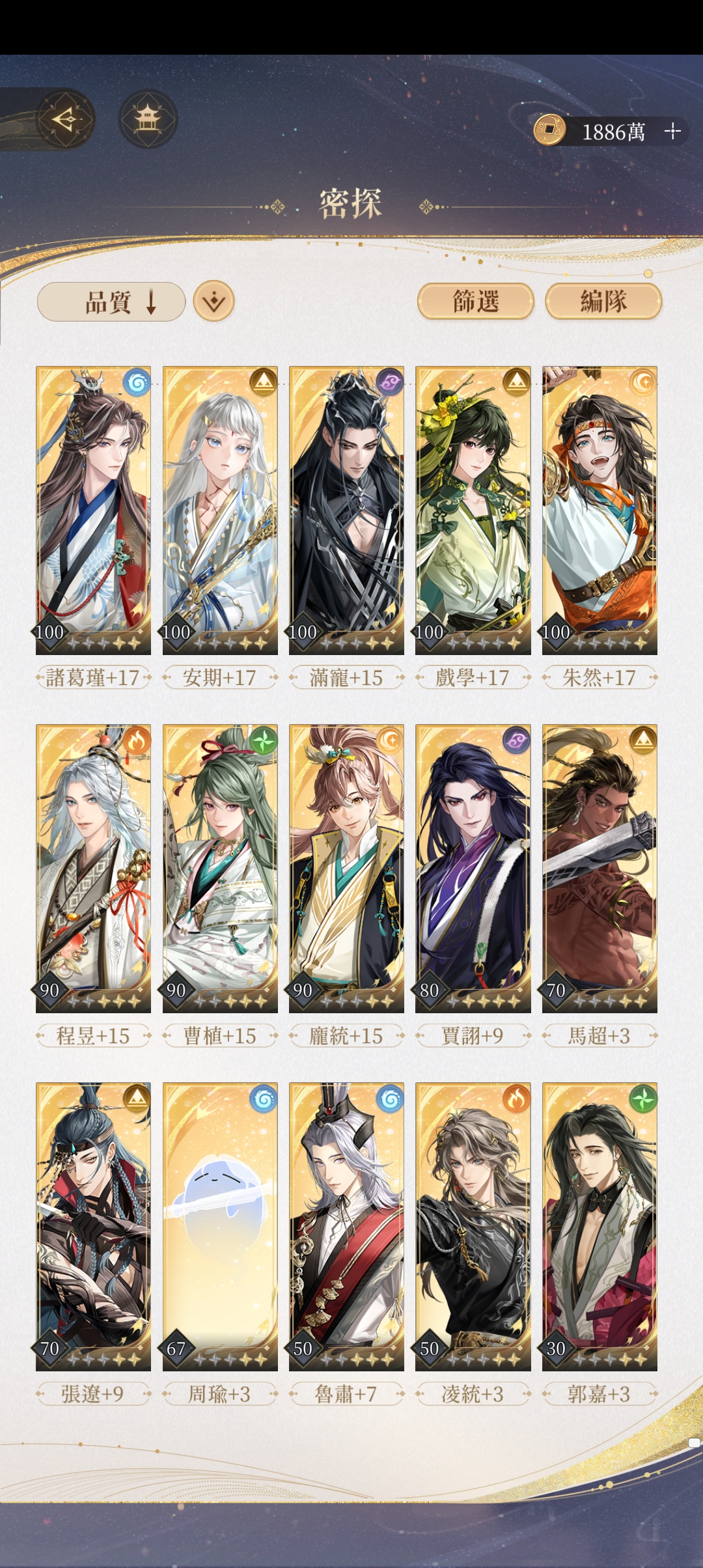
Task: Open the 周瑜 blob placeholder card
Action: [220, 1227]
